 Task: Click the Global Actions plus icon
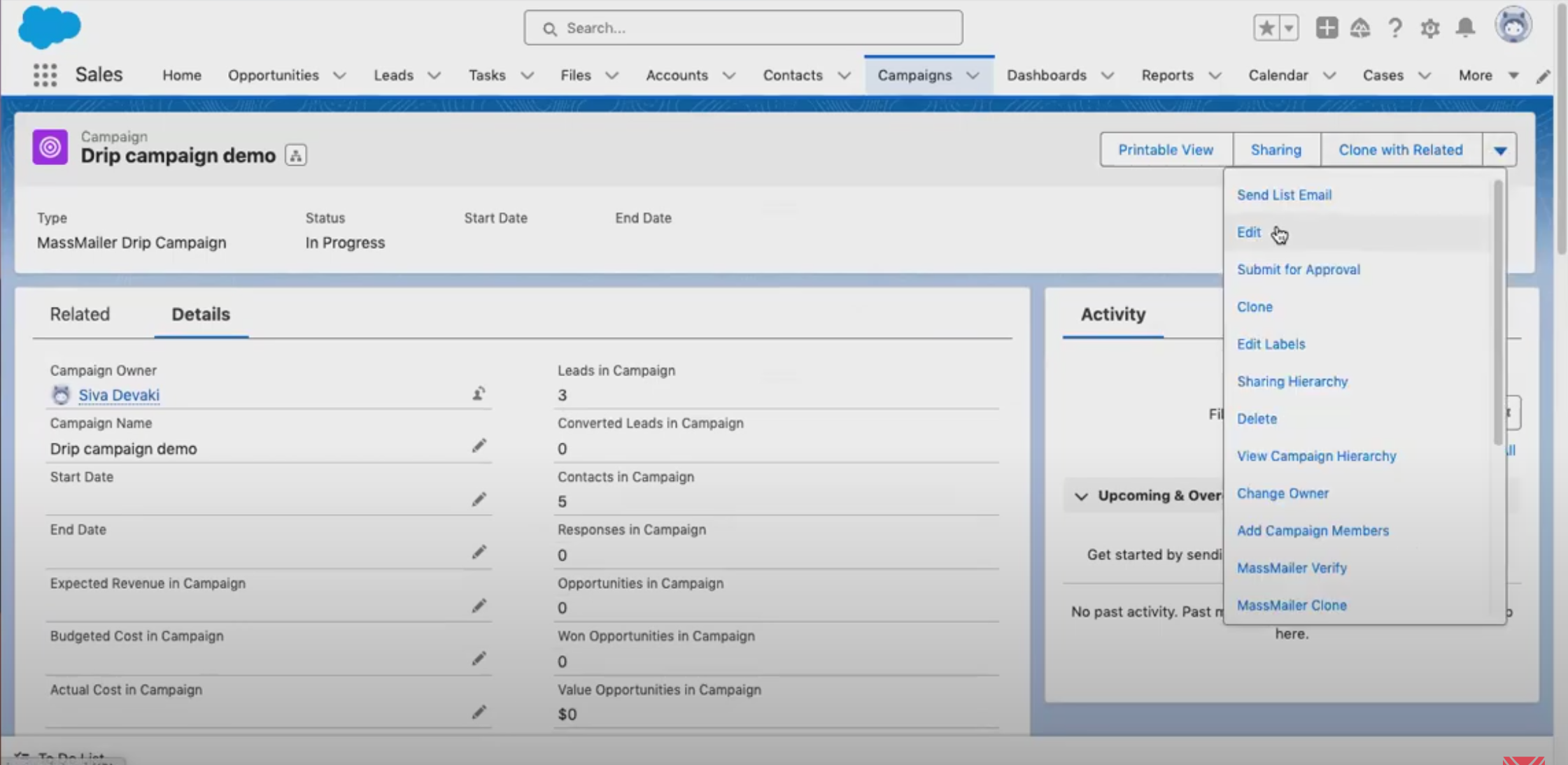(1326, 28)
